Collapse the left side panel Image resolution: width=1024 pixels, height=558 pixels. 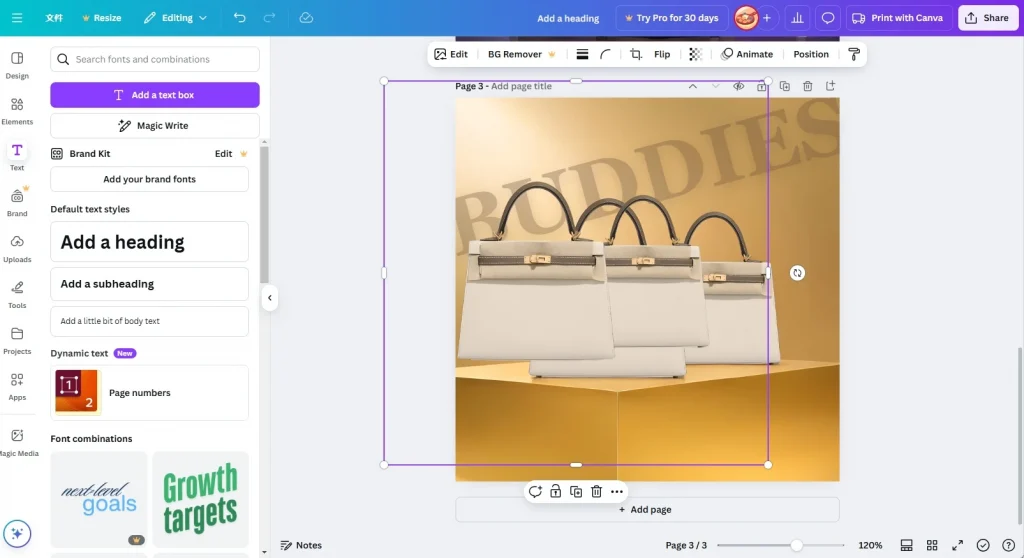(269, 297)
